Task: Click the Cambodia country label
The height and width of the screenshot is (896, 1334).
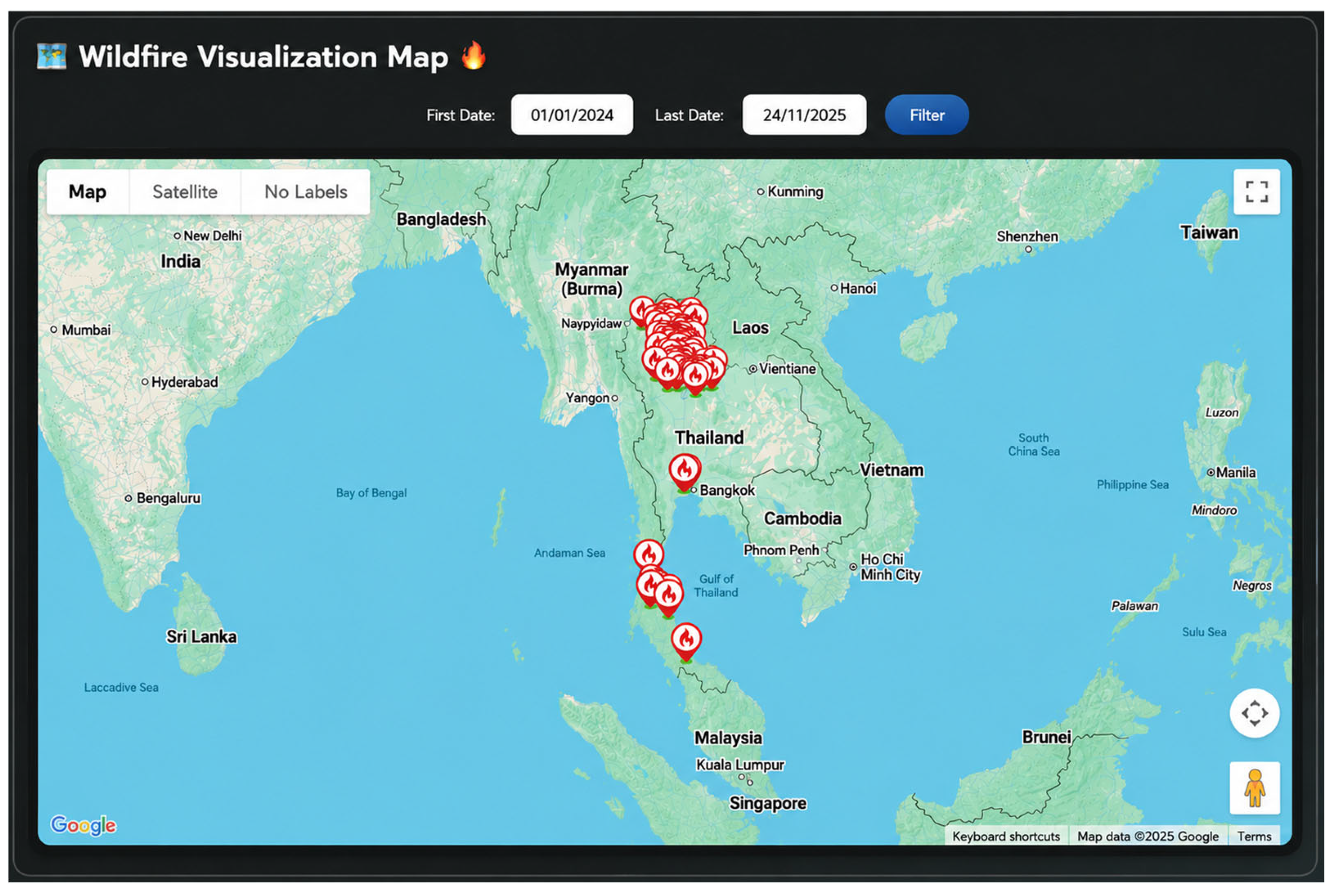Action: pyautogui.click(x=802, y=518)
